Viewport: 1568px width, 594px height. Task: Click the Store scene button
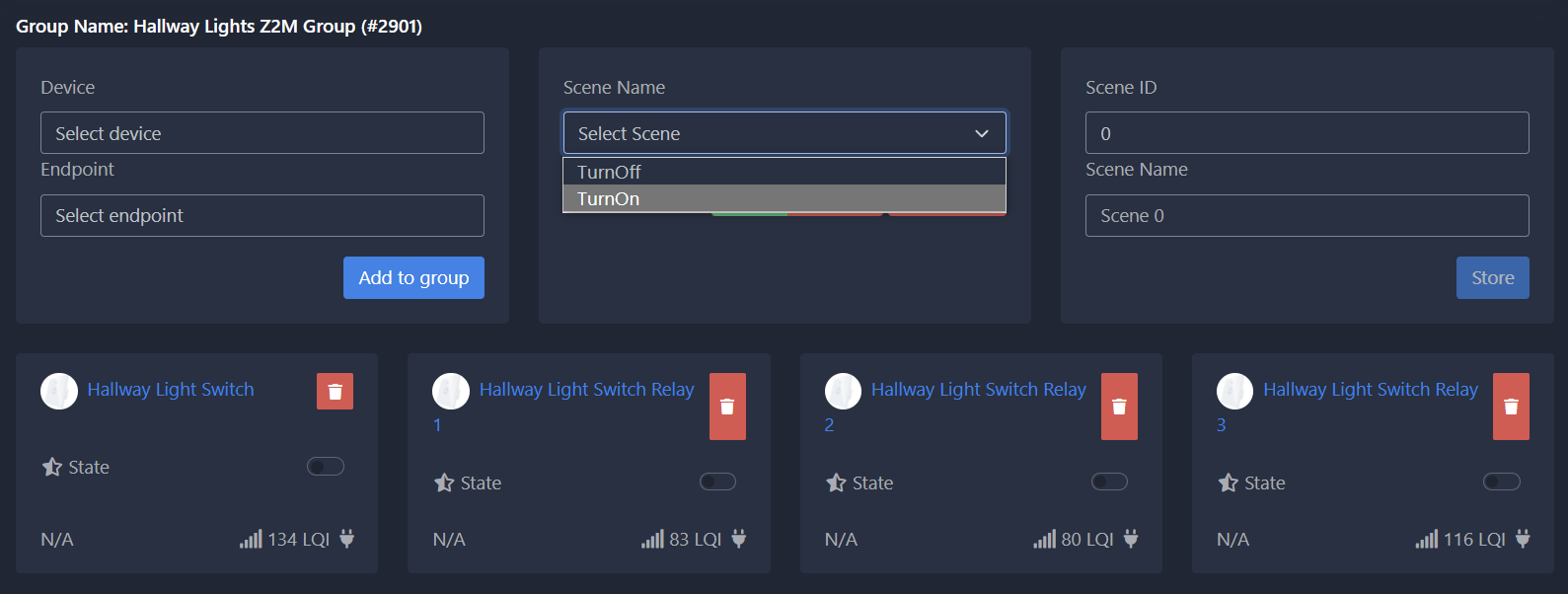pos(1493,277)
